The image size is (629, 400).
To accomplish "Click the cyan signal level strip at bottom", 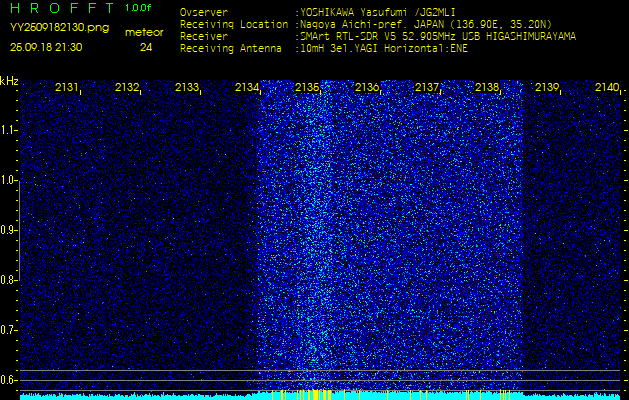I will 320,396.
